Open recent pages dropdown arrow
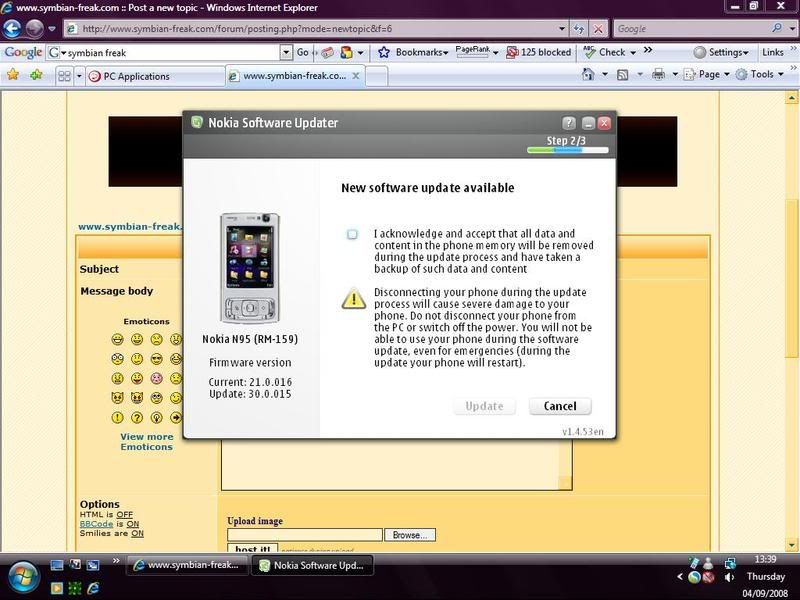The image size is (800, 600). coord(52,29)
